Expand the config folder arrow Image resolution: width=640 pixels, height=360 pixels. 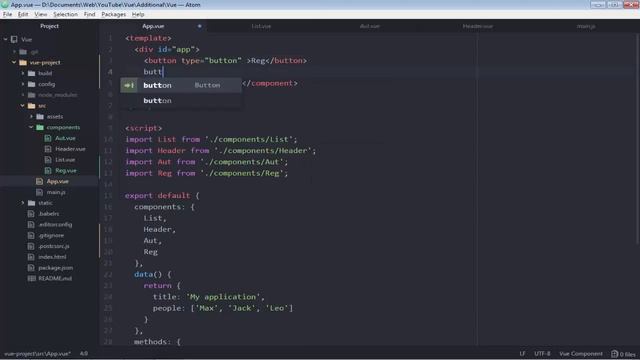pyautogui.click(x=23, y=84)
